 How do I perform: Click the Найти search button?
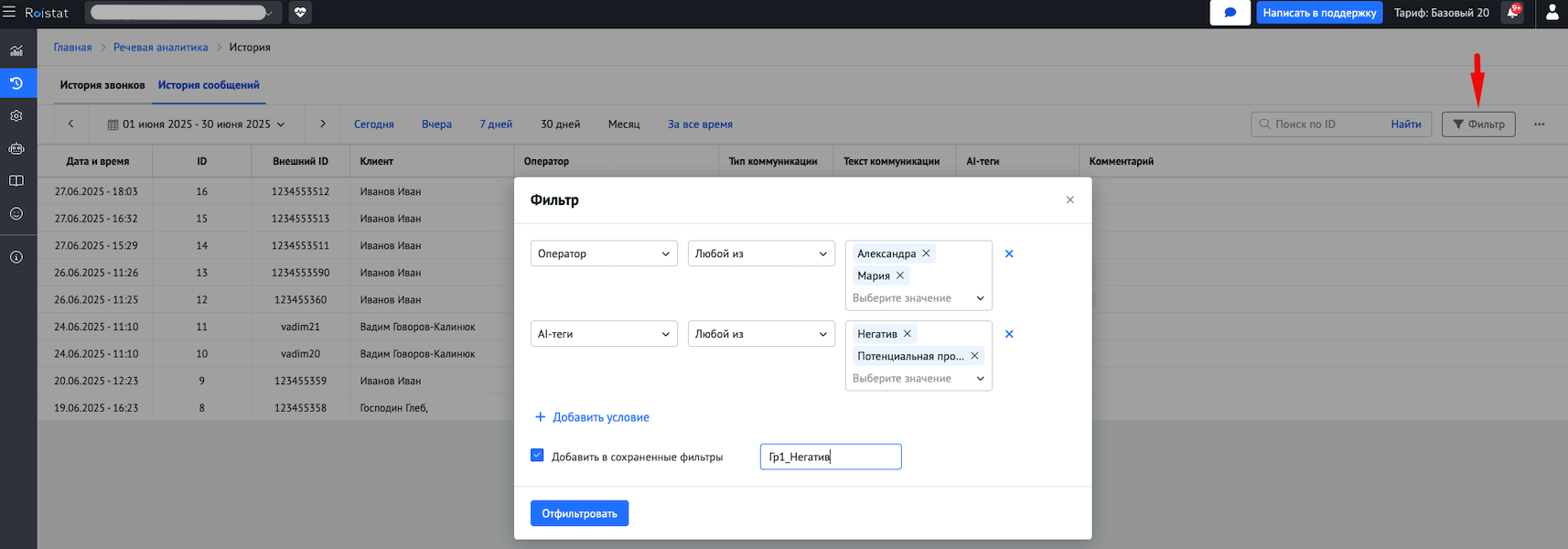tap(1406, 124)
